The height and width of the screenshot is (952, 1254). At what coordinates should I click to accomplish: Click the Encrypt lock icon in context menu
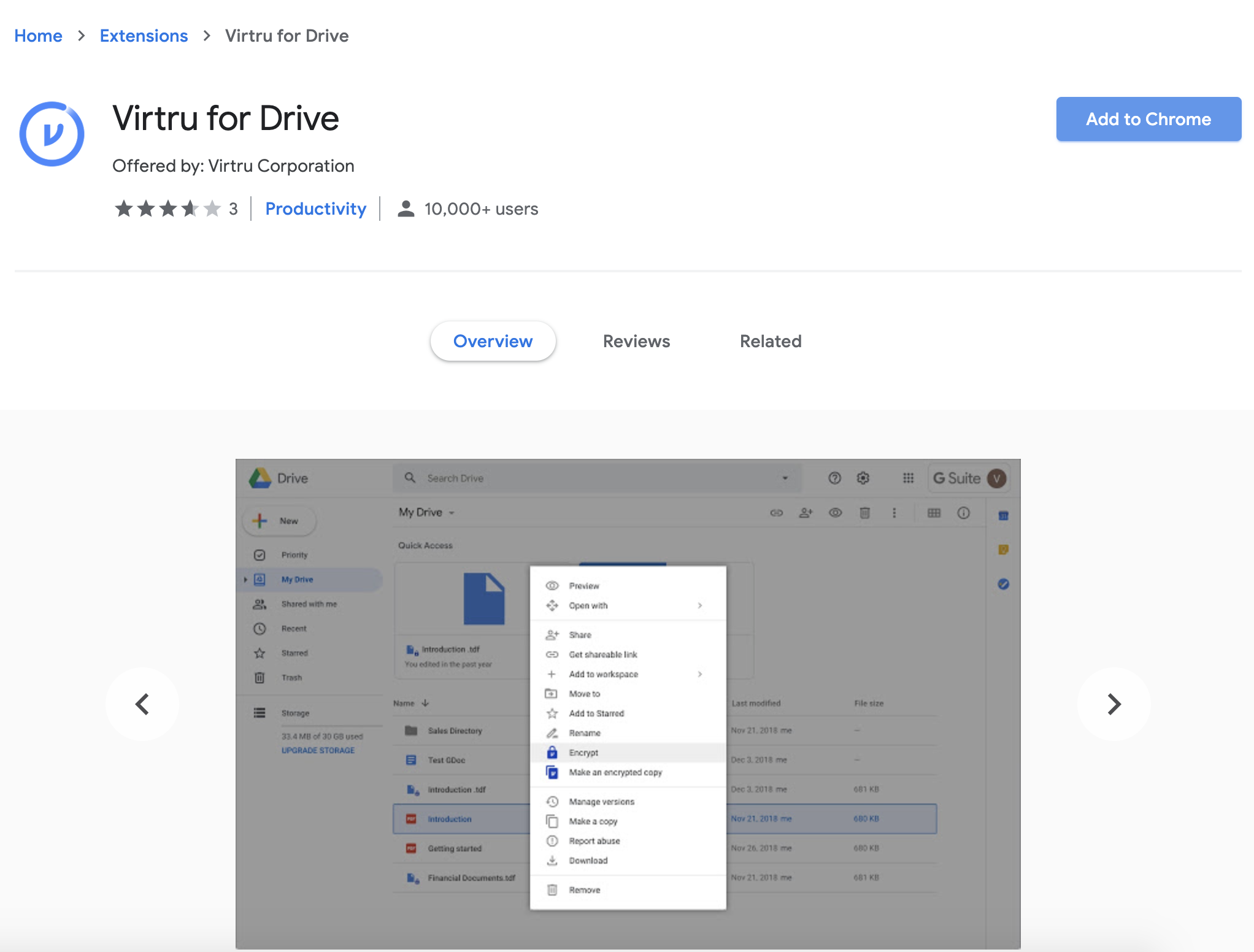(x=552, y=753)
